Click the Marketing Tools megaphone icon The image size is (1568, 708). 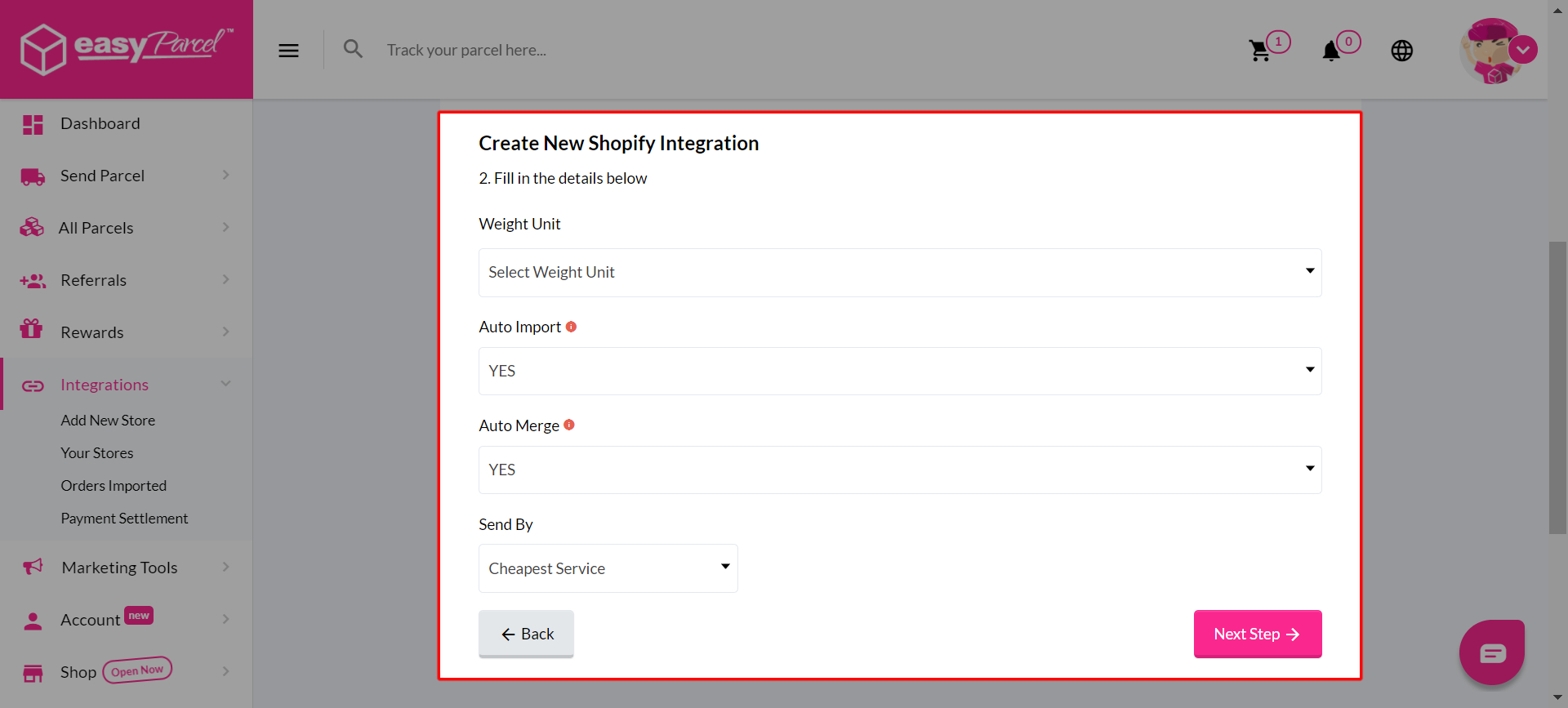click(x=33, y=567)
